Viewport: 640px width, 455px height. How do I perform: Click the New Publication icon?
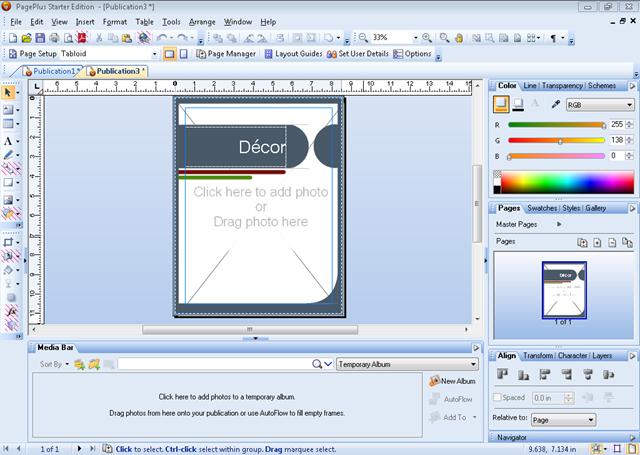point(13,38)
